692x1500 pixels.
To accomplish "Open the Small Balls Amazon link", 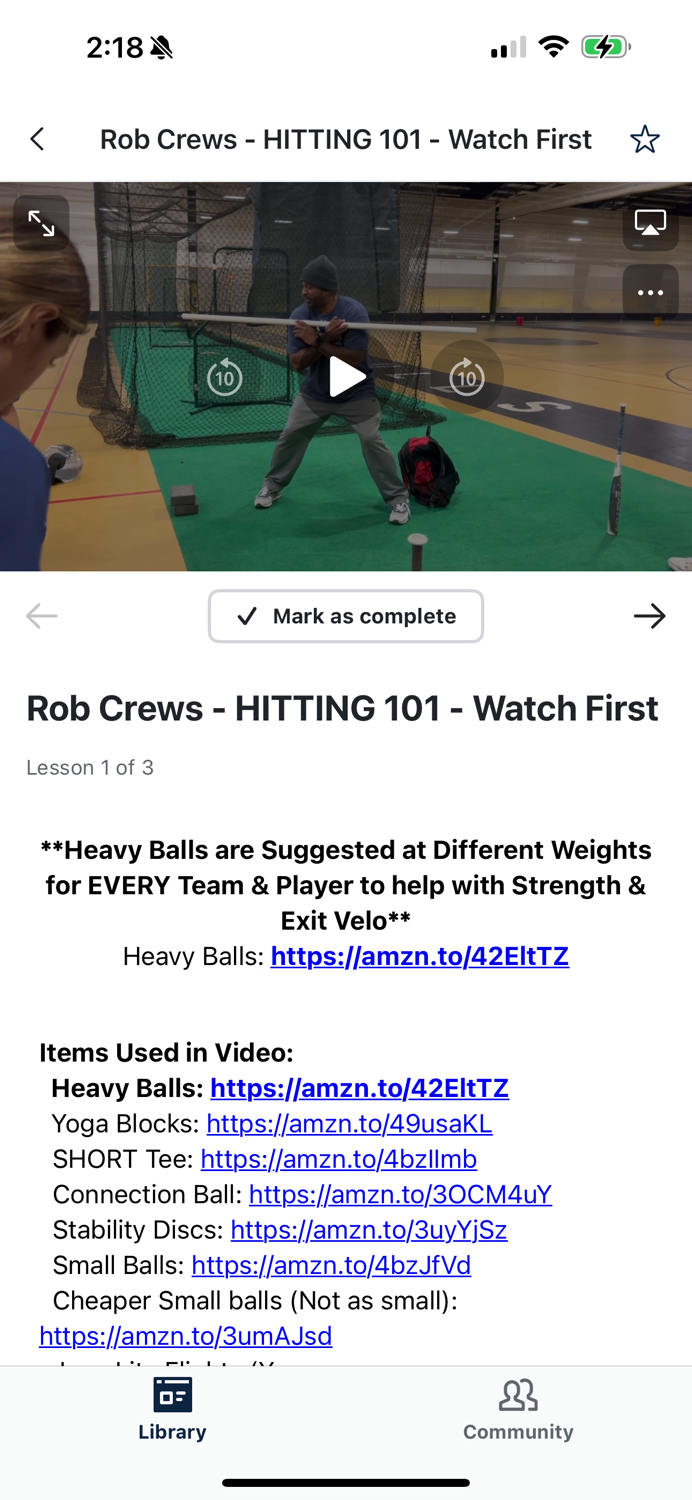I will (331, 1265).
